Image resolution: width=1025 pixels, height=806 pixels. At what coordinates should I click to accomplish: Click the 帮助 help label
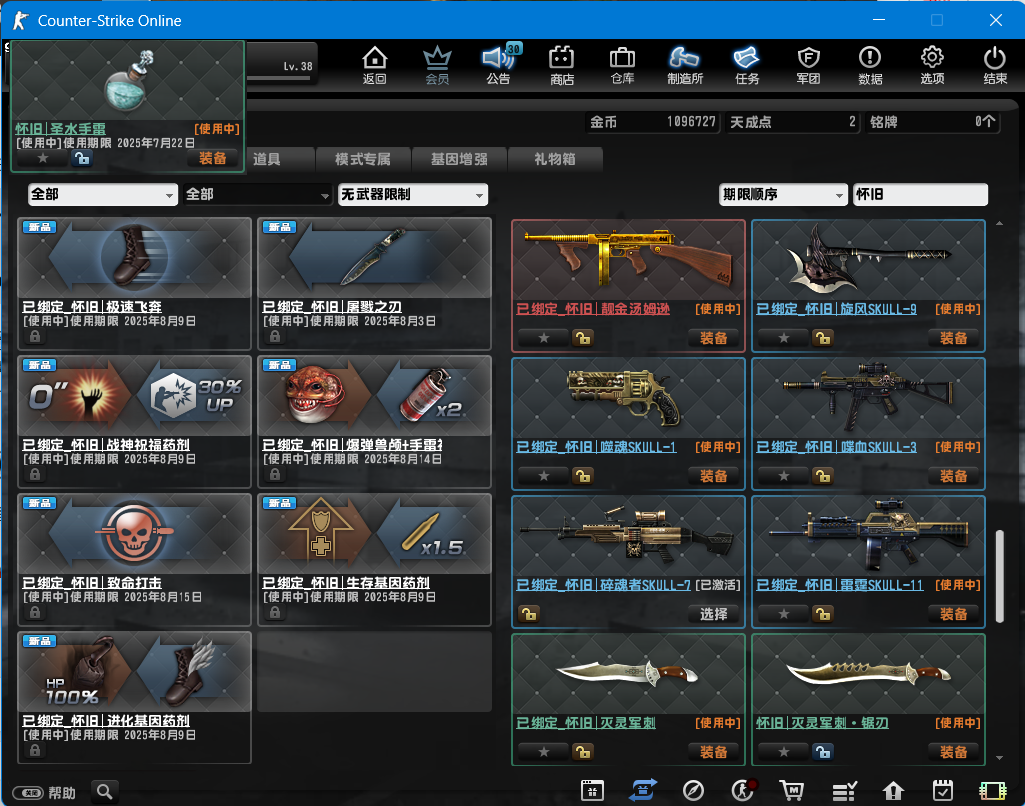tap(62, 793)
